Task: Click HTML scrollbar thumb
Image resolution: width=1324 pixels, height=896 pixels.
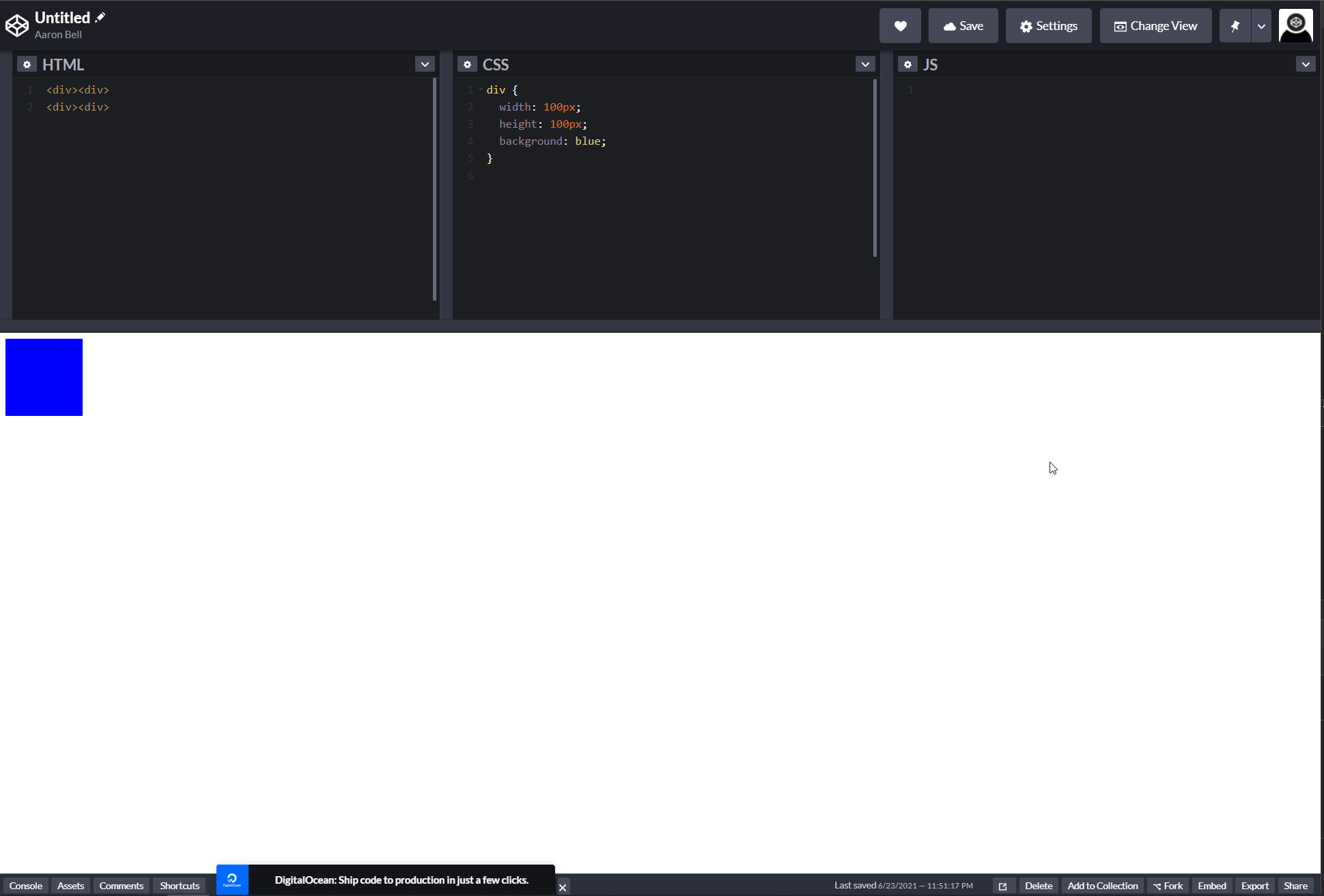Action: click(434, 189)
